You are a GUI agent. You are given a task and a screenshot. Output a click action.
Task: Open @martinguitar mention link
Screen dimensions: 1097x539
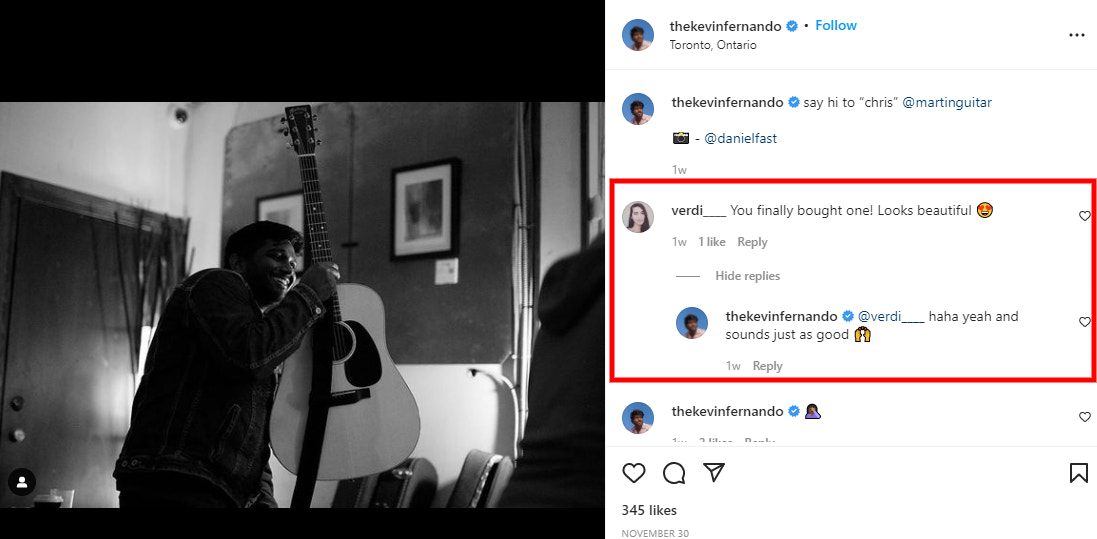(x=947, y=102)
